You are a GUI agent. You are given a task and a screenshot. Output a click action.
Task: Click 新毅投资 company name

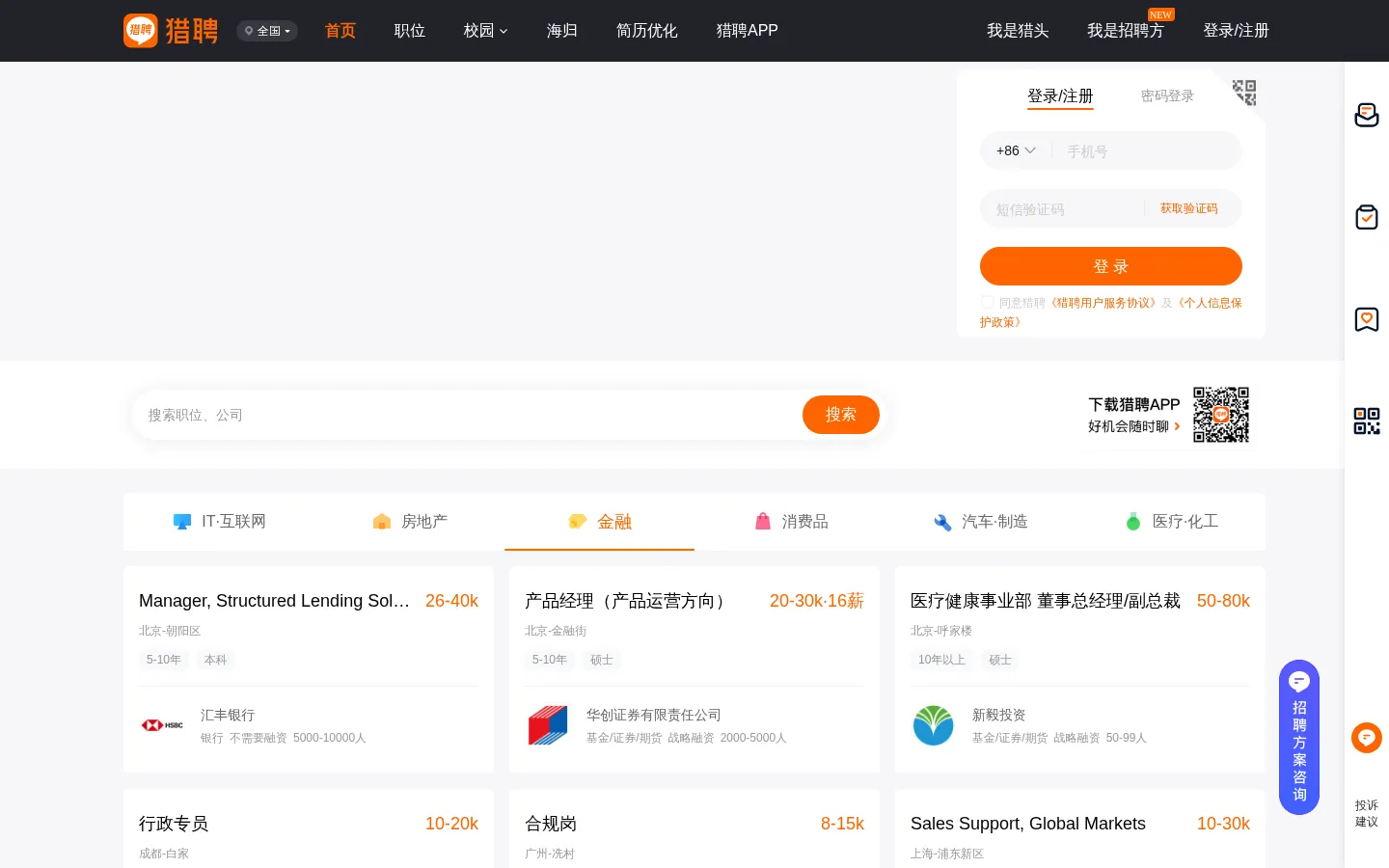click(999, 715)
